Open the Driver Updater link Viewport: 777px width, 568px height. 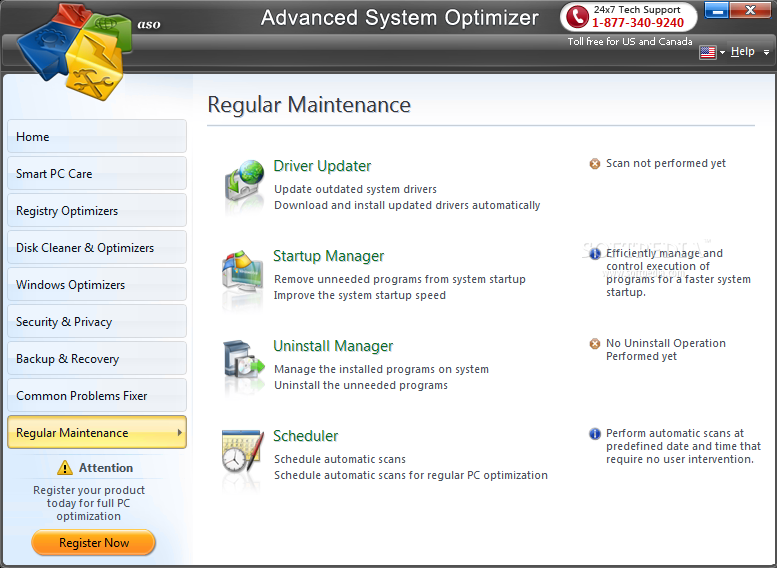(x=322, y=166)
